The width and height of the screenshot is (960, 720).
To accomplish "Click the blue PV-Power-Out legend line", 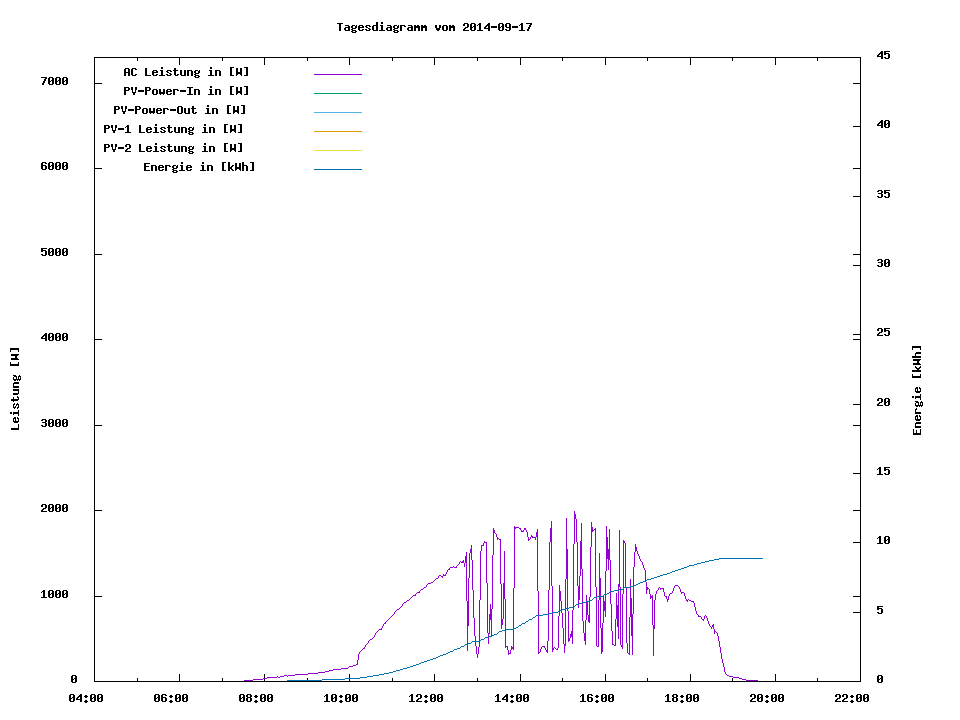I will tap(337, 112).
